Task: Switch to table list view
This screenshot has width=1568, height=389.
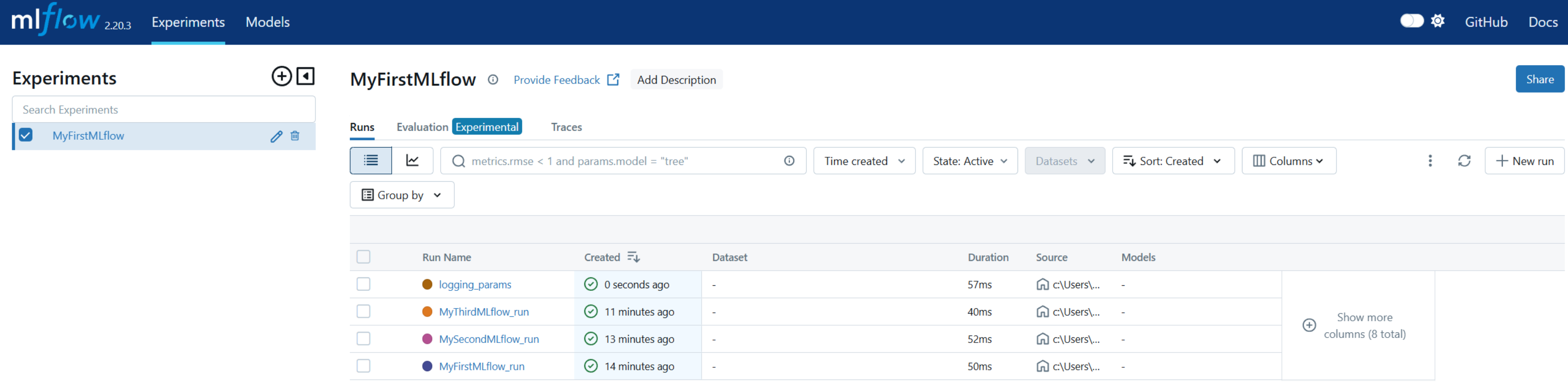Action: tap(371, 161)
